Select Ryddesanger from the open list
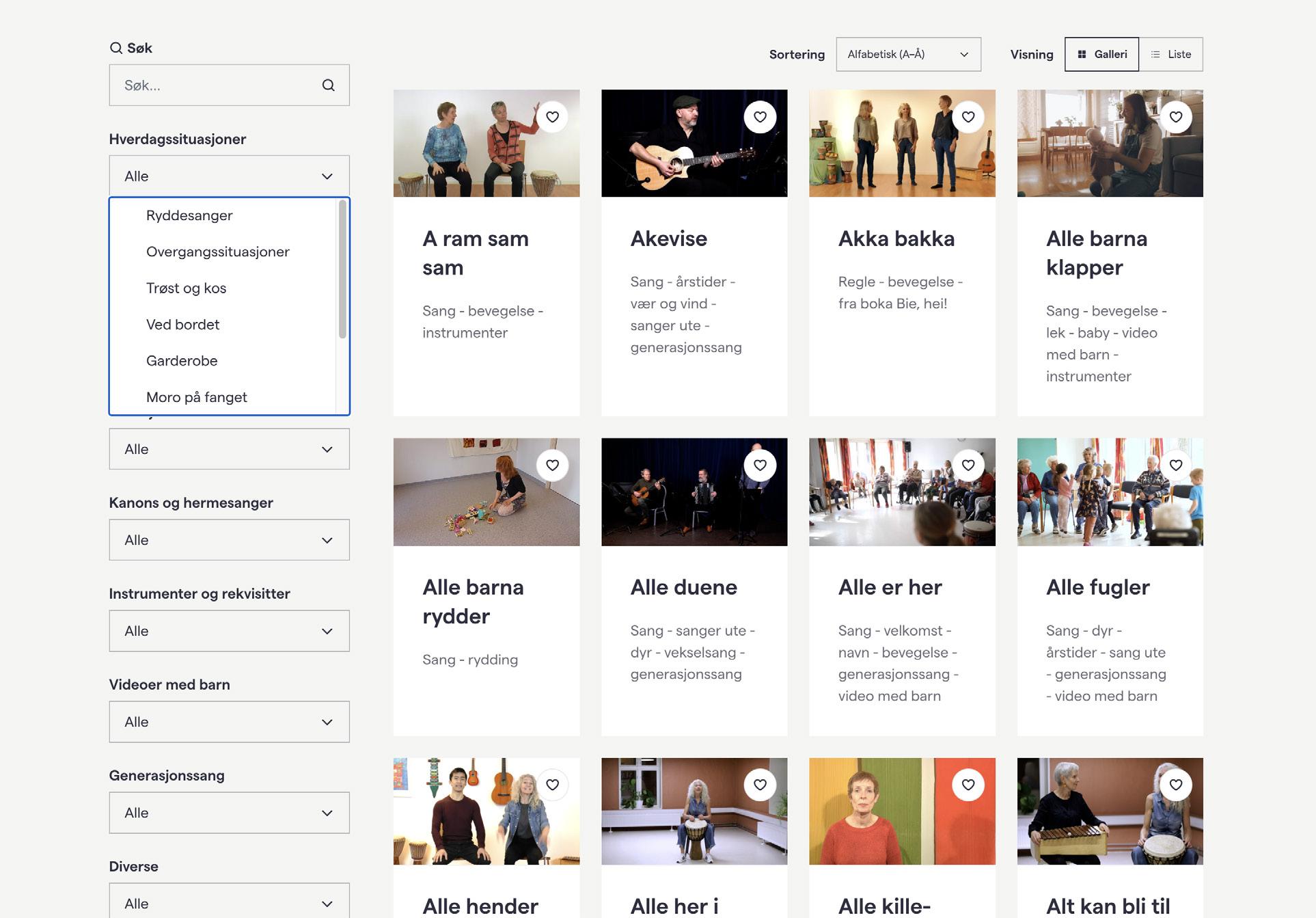This screenshot has width=1316, height=918. 189,215
